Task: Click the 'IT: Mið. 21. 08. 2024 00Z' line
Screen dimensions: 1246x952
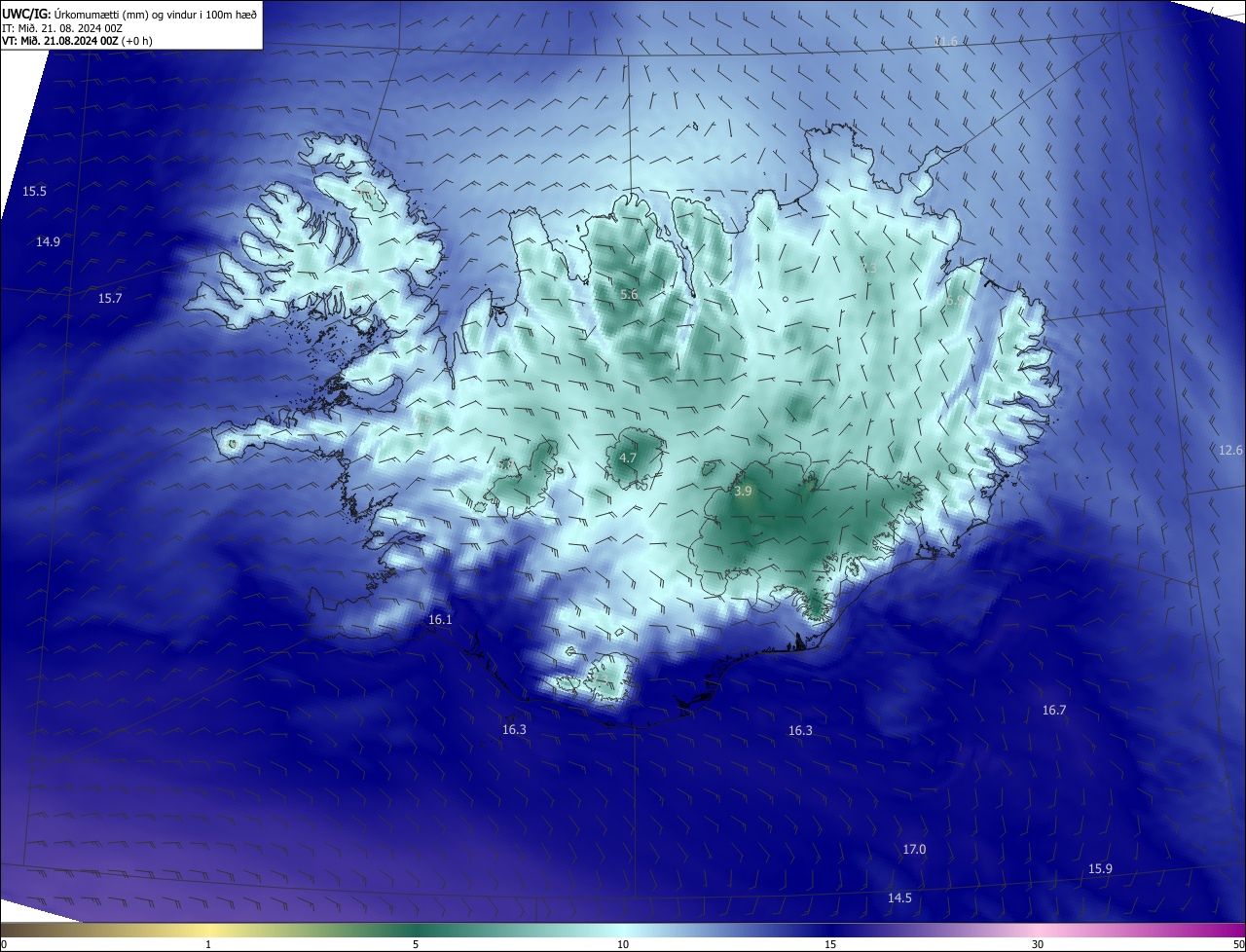Action: [62, 27]
